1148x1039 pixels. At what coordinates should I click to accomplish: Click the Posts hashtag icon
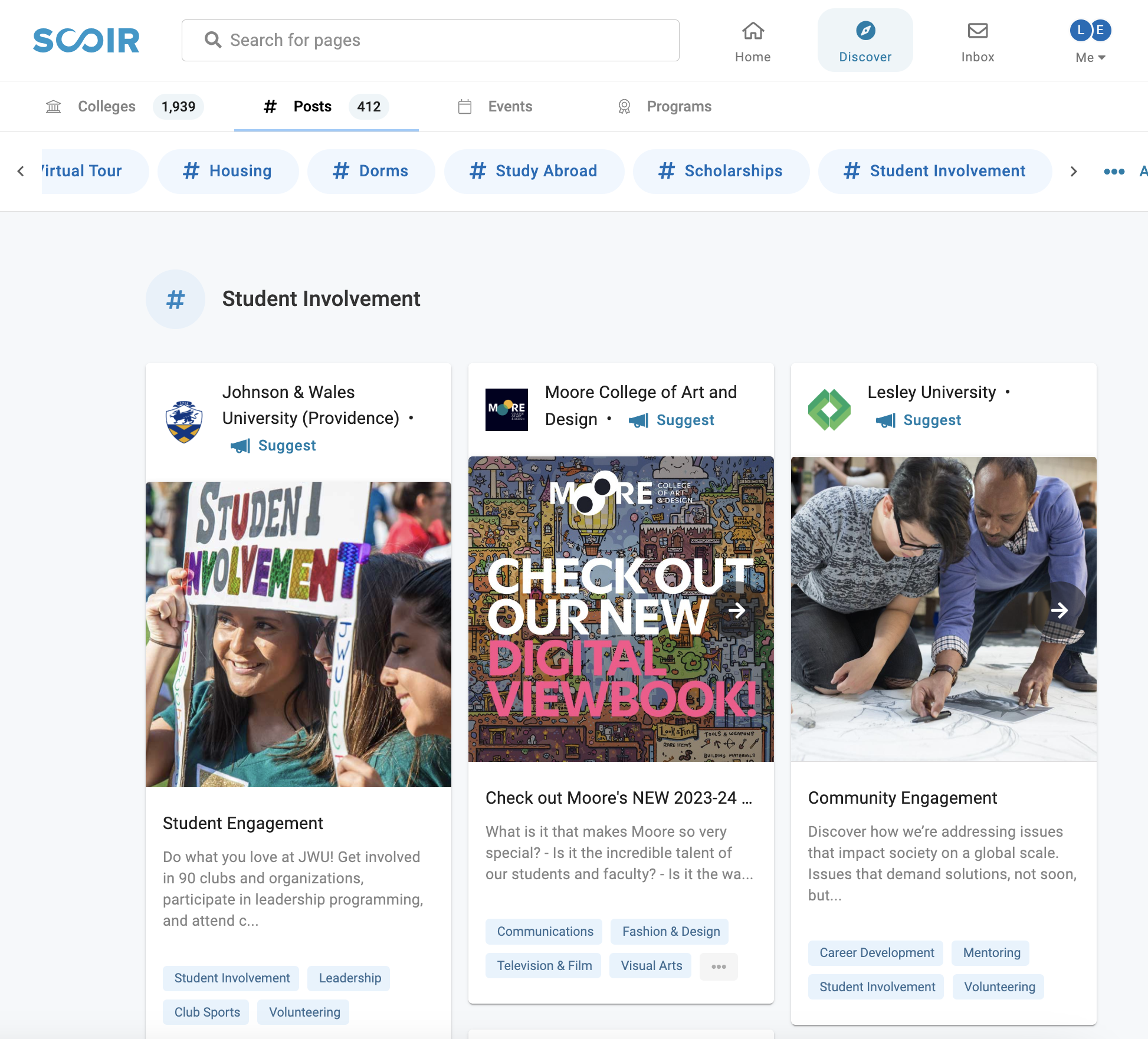click(270, 106)
